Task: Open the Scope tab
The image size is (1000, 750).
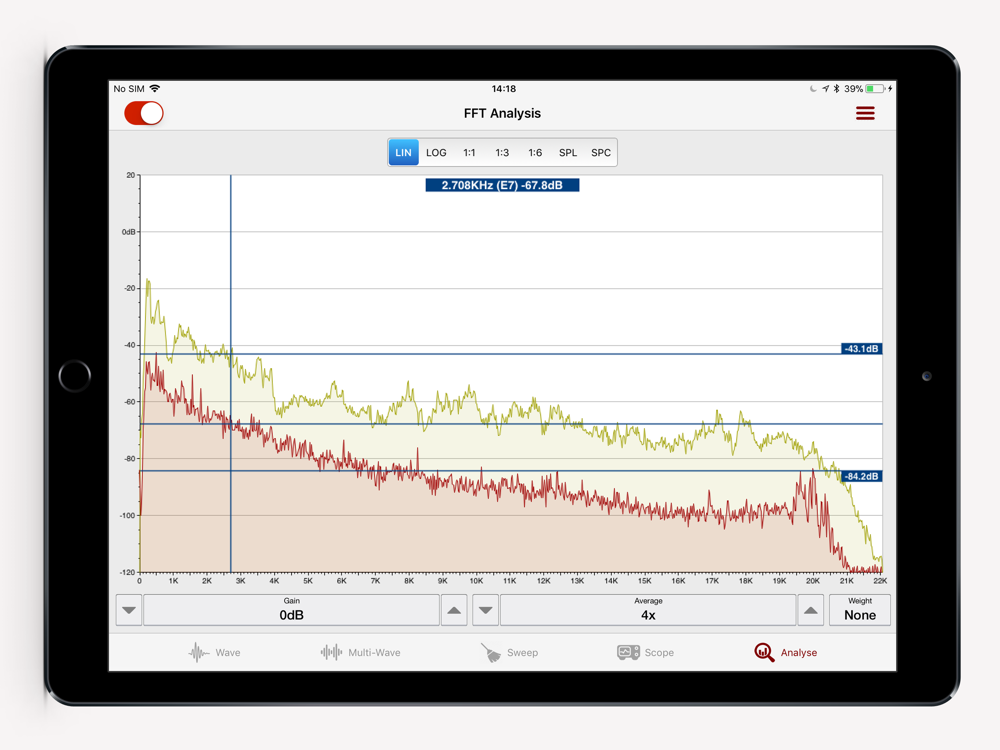Action: pos(645,652)
